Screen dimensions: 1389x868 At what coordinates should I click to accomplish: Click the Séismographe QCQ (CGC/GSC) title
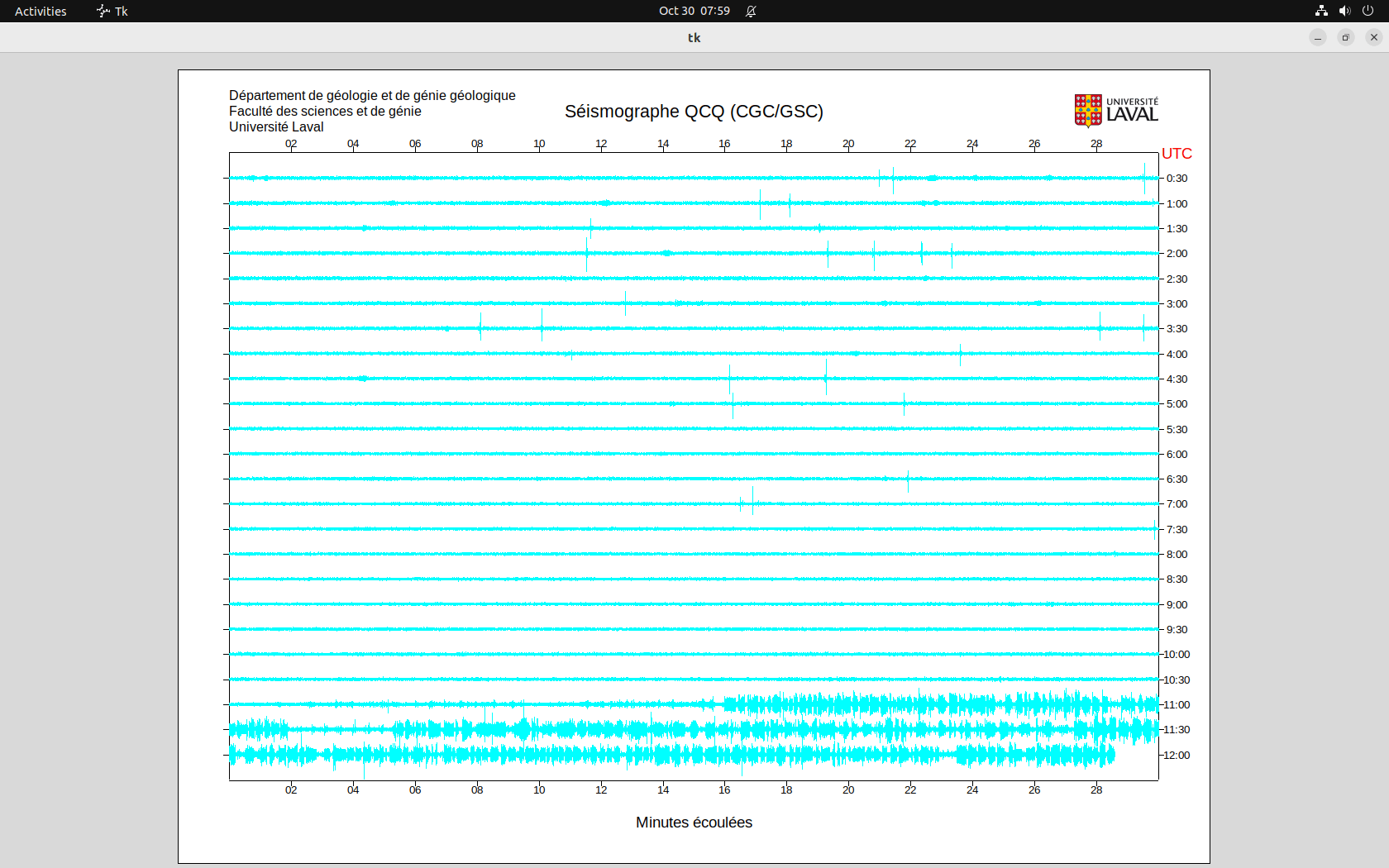[x=694, y=112]
